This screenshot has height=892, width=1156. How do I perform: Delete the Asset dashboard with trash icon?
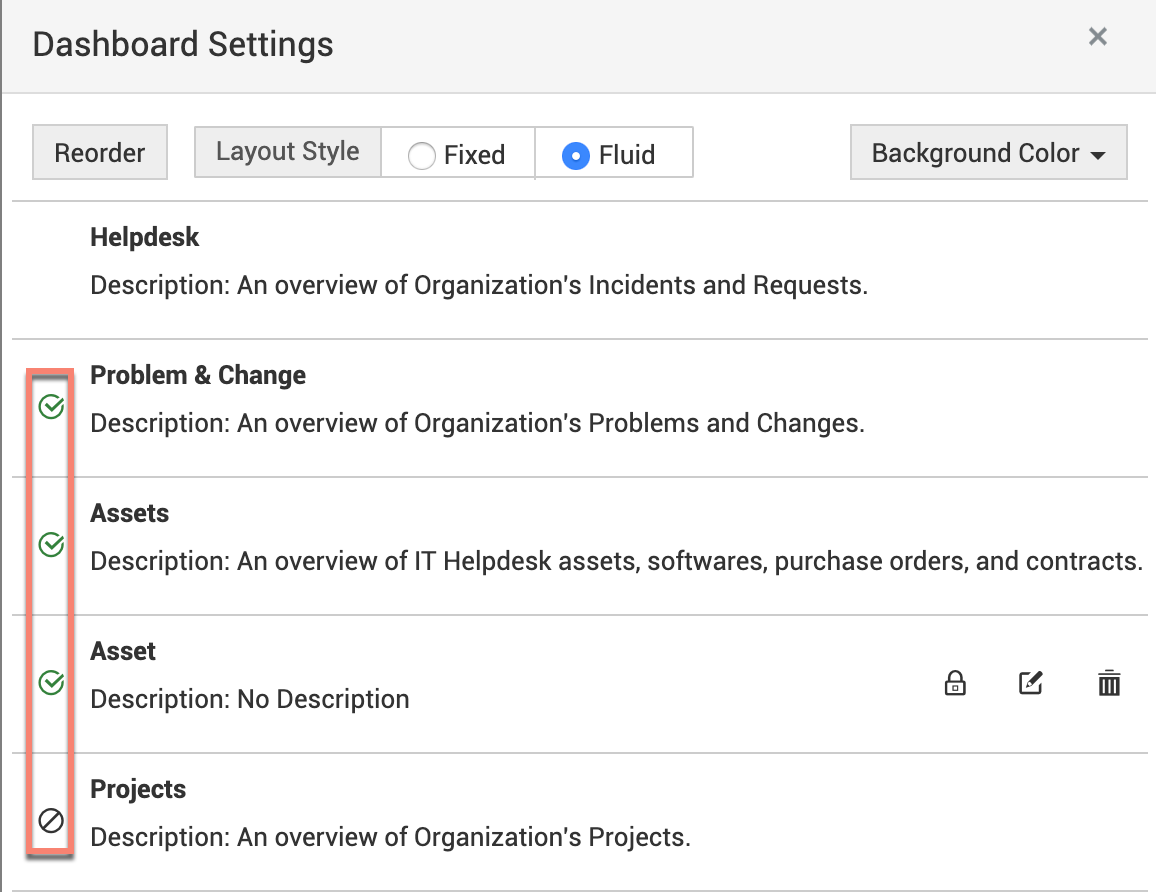[x=1109, y=684]
